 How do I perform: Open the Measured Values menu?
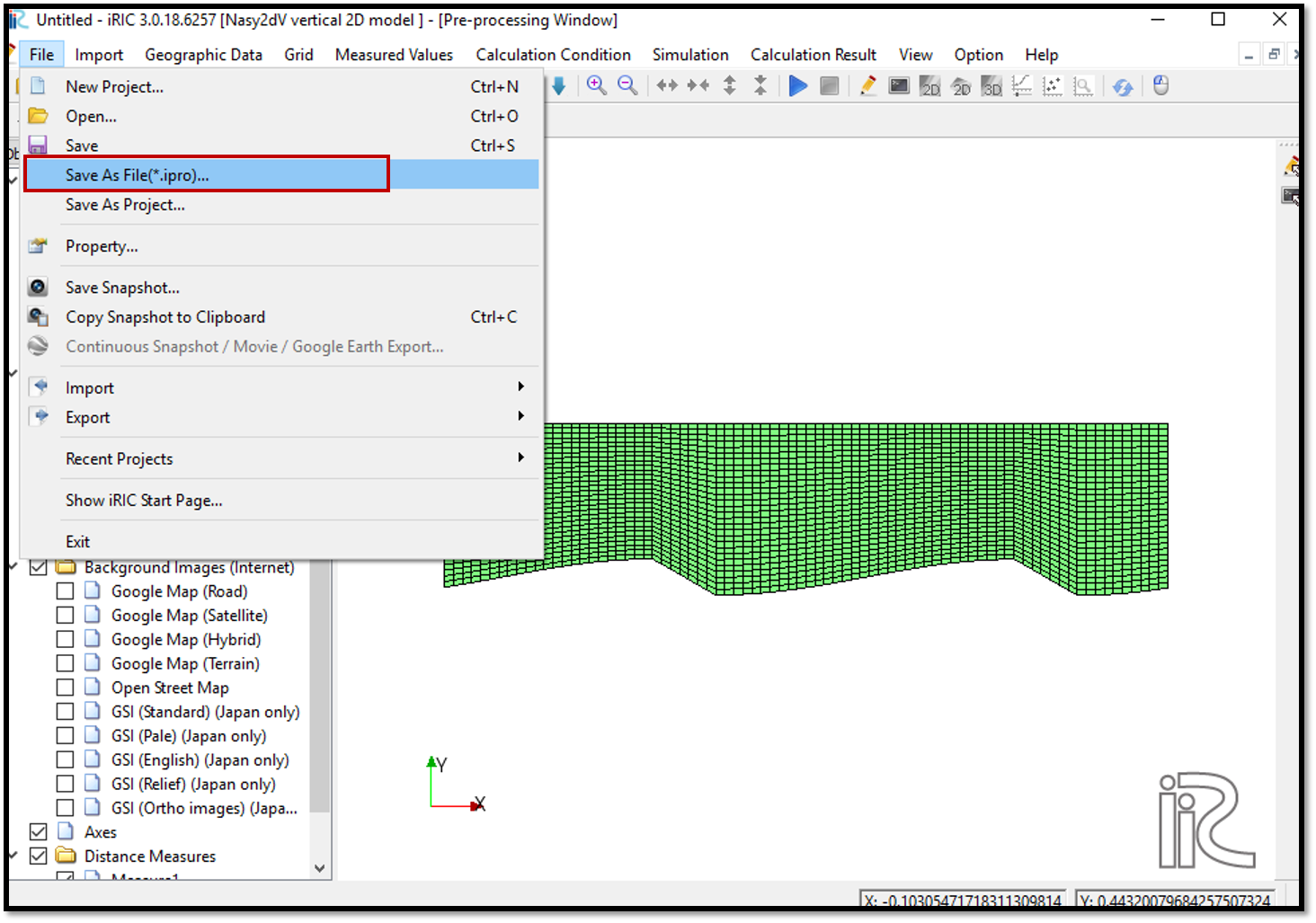(394, 55)
